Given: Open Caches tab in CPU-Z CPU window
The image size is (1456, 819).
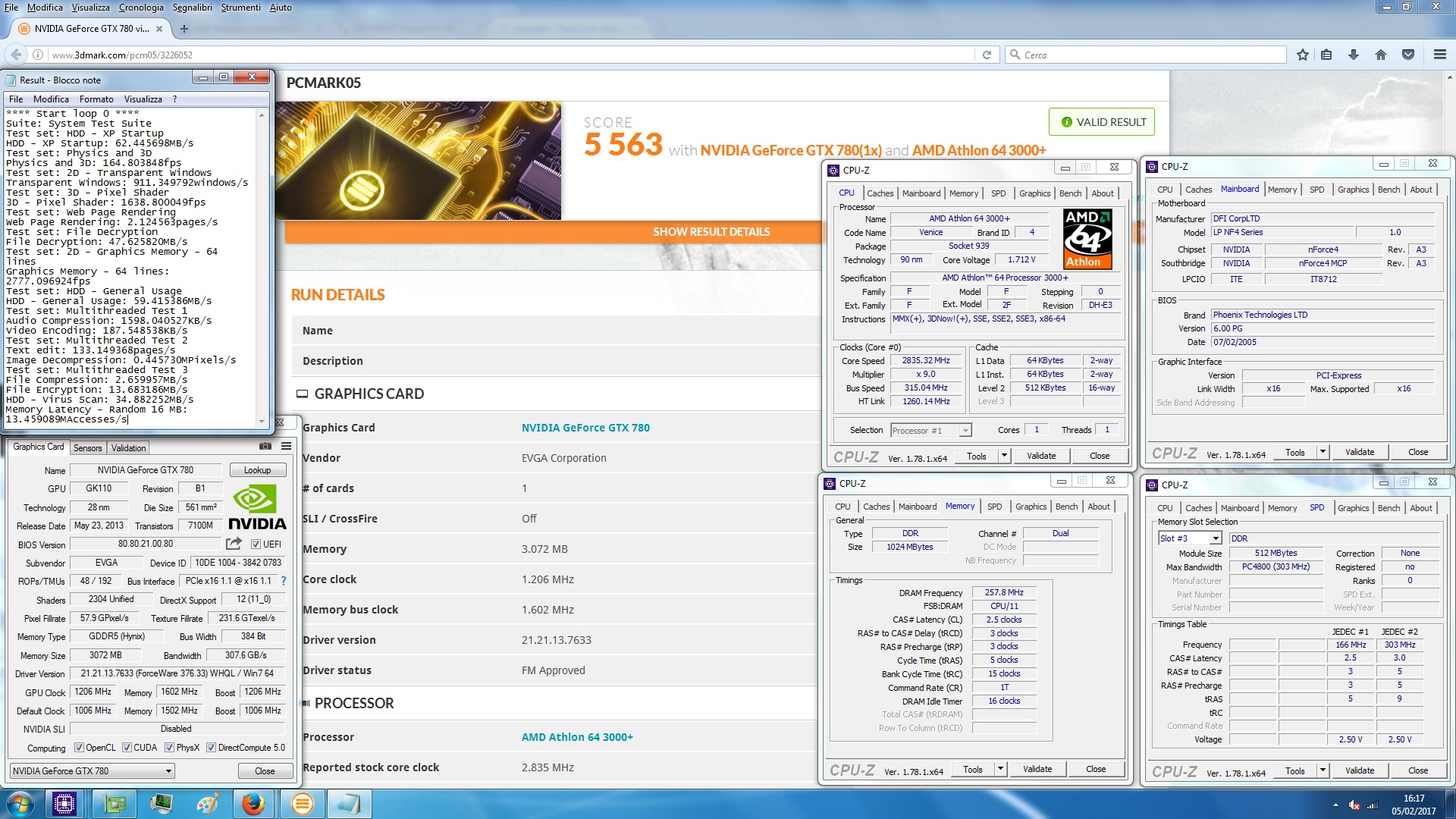Looking at the screenshot, I should (x=880, y=193).
